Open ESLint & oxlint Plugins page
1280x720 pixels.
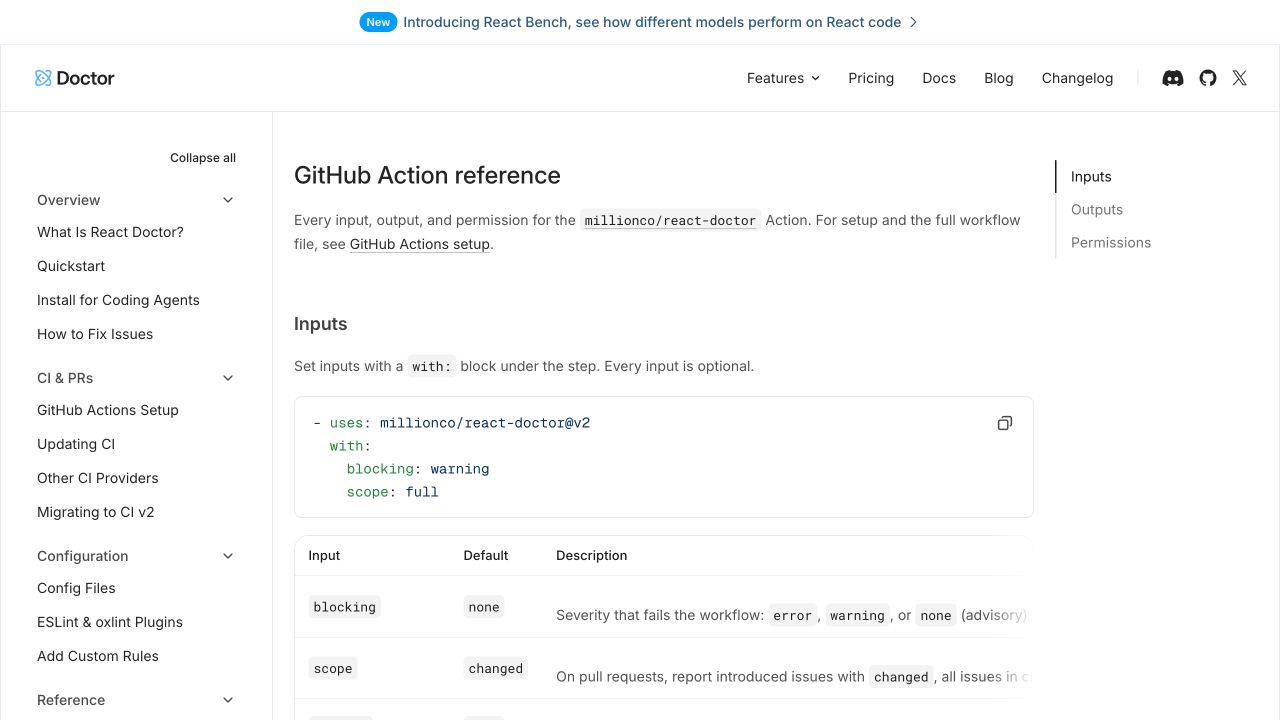pos(110,622)
